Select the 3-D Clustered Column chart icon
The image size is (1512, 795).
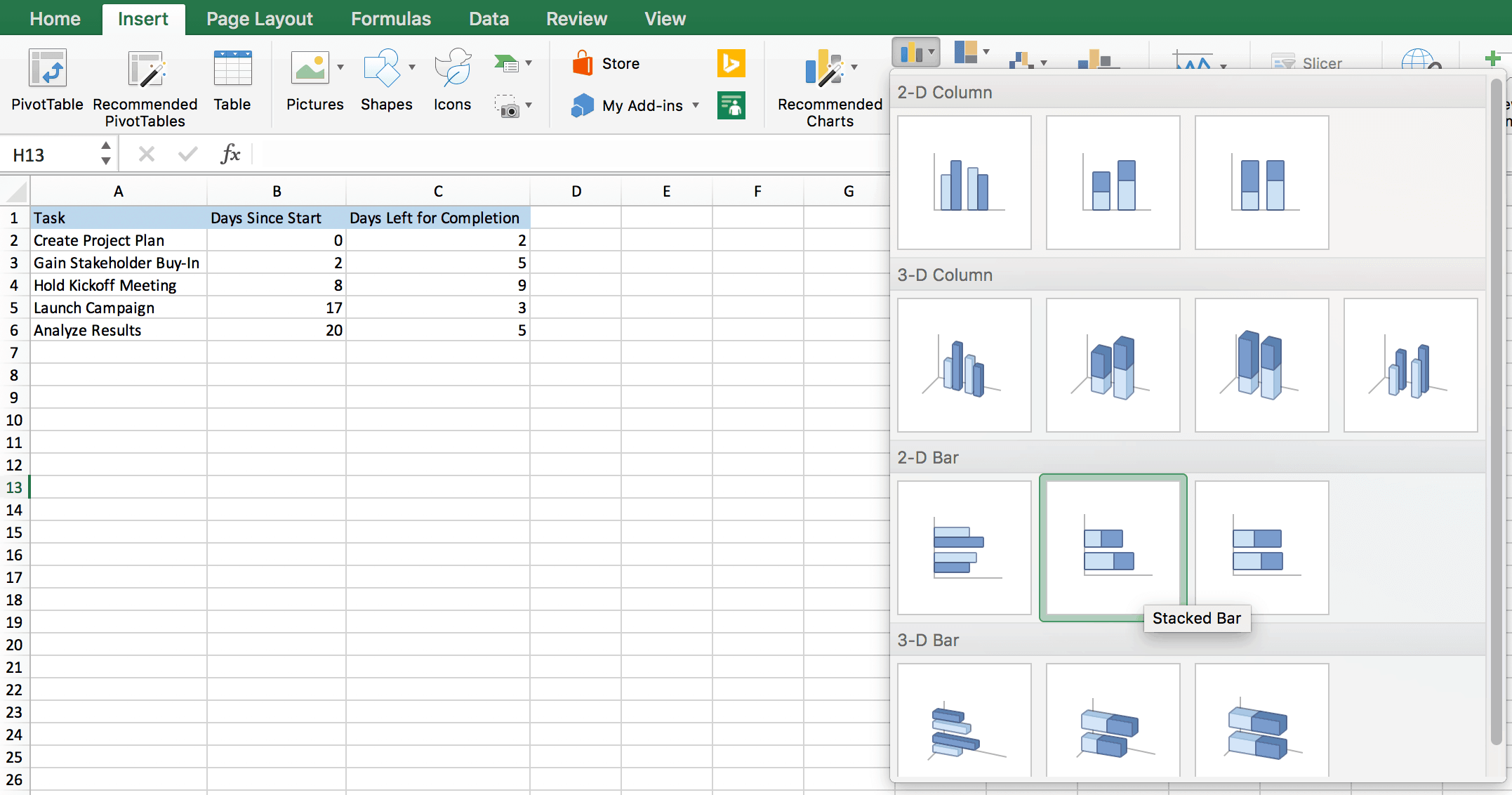pyautogui.click(x=965, y=363)
